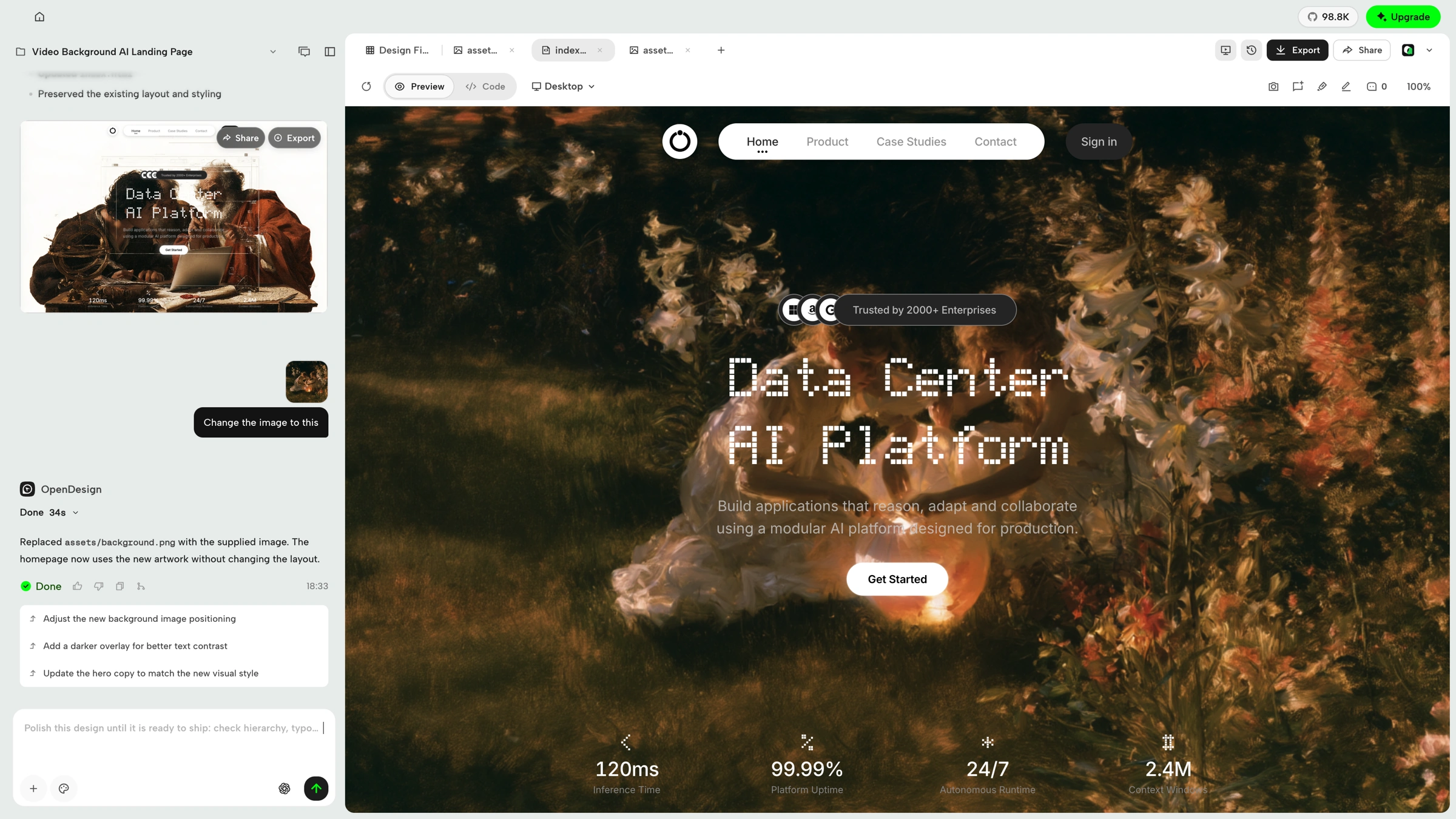This screenshot has height=819, width=1456.
Task: Open the second asset... tab
Action: click(652, 50)
